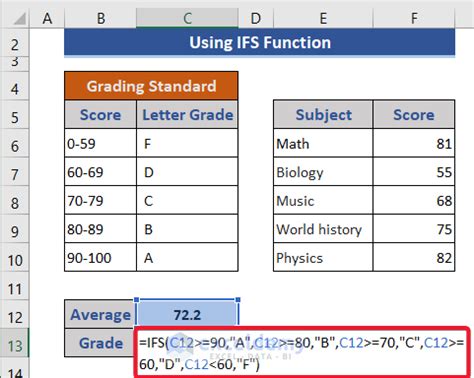Image resolution: width=474 pixels, height=378 pixels.
Task: Select the '90-100' score range cell
Action: pos(100,258)
